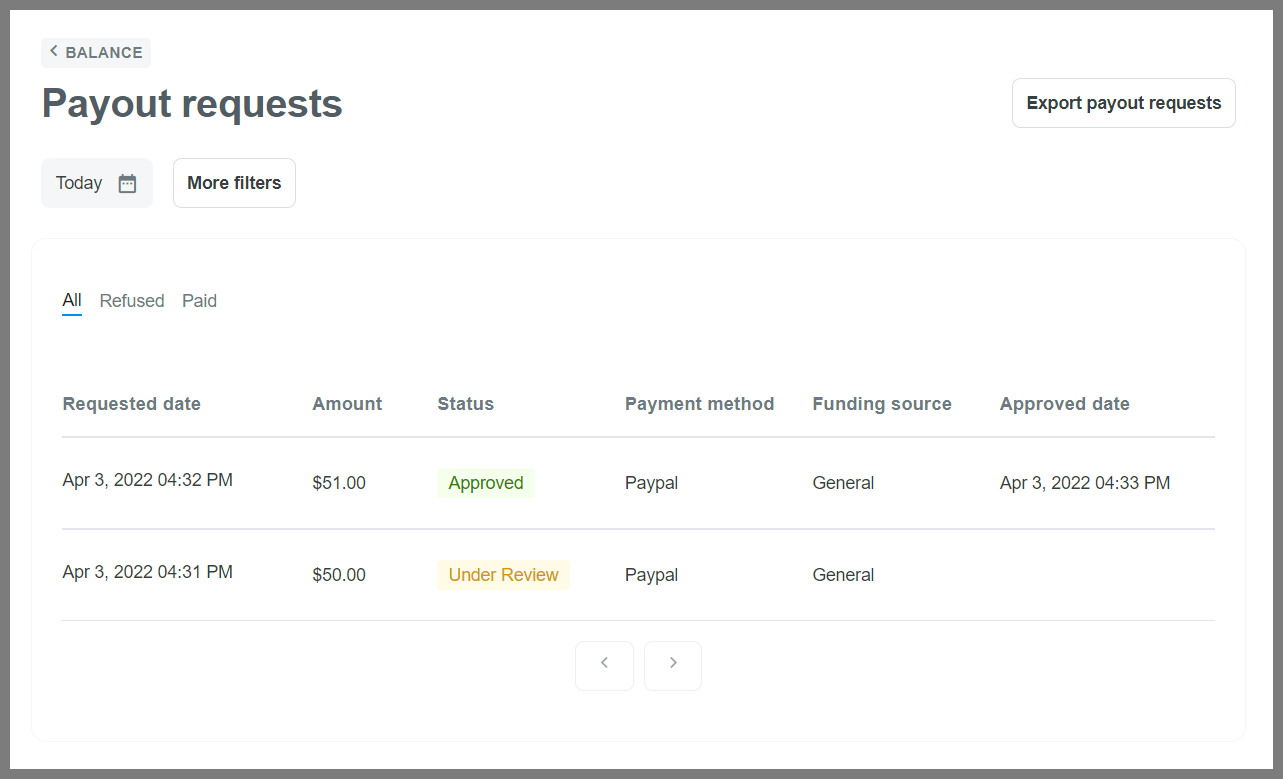Click the Requested date column header
This screenshot has width=1283, height=779.
click(x=131, y=404)
